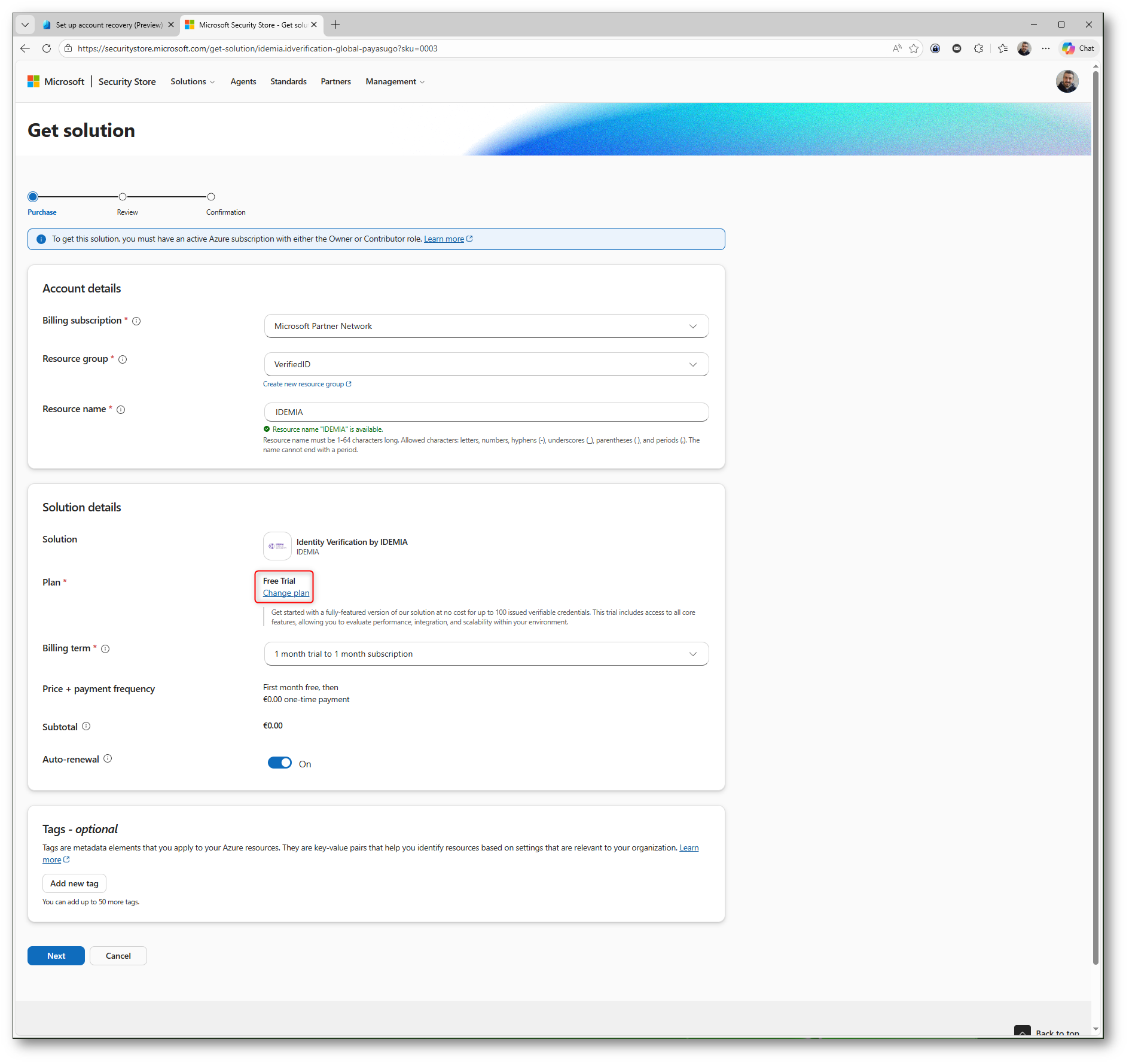1129x1064 pixels.
Task: Open the account avatar in site header
Action: [1067, 81]
